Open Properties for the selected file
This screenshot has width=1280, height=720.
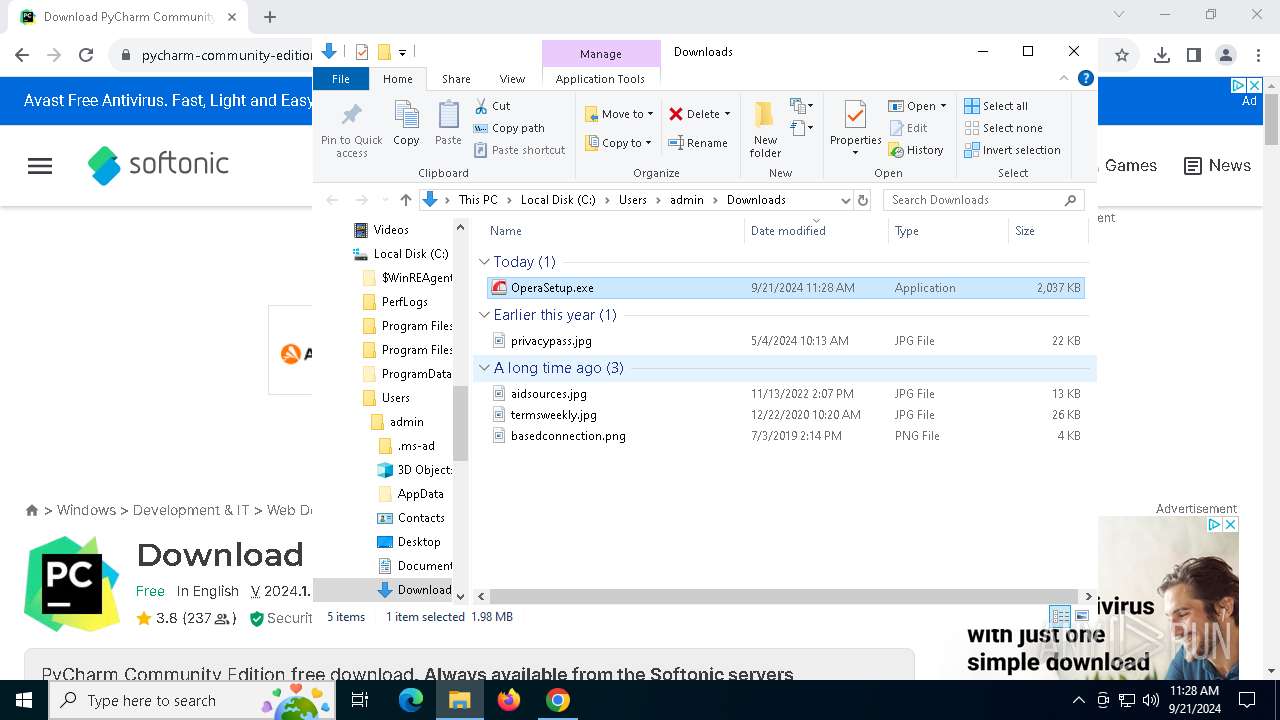point(855,129)
